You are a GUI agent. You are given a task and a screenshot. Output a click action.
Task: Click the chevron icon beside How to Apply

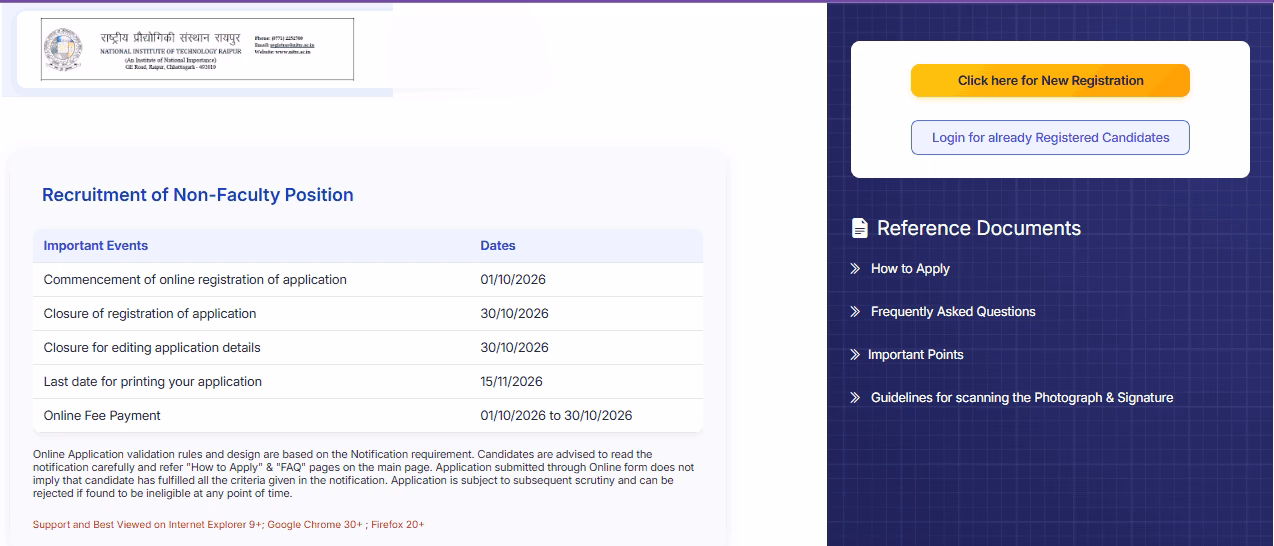(x=855, y=269)
